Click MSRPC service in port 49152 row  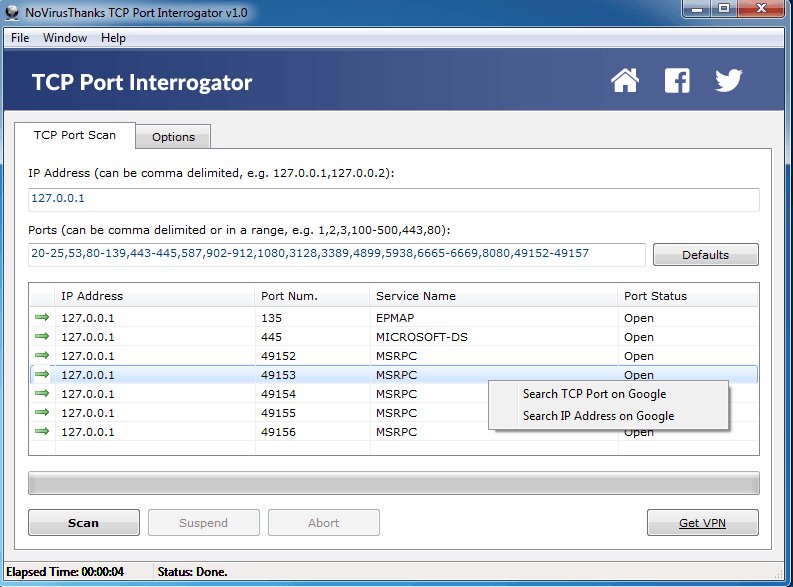coord(396,356)
